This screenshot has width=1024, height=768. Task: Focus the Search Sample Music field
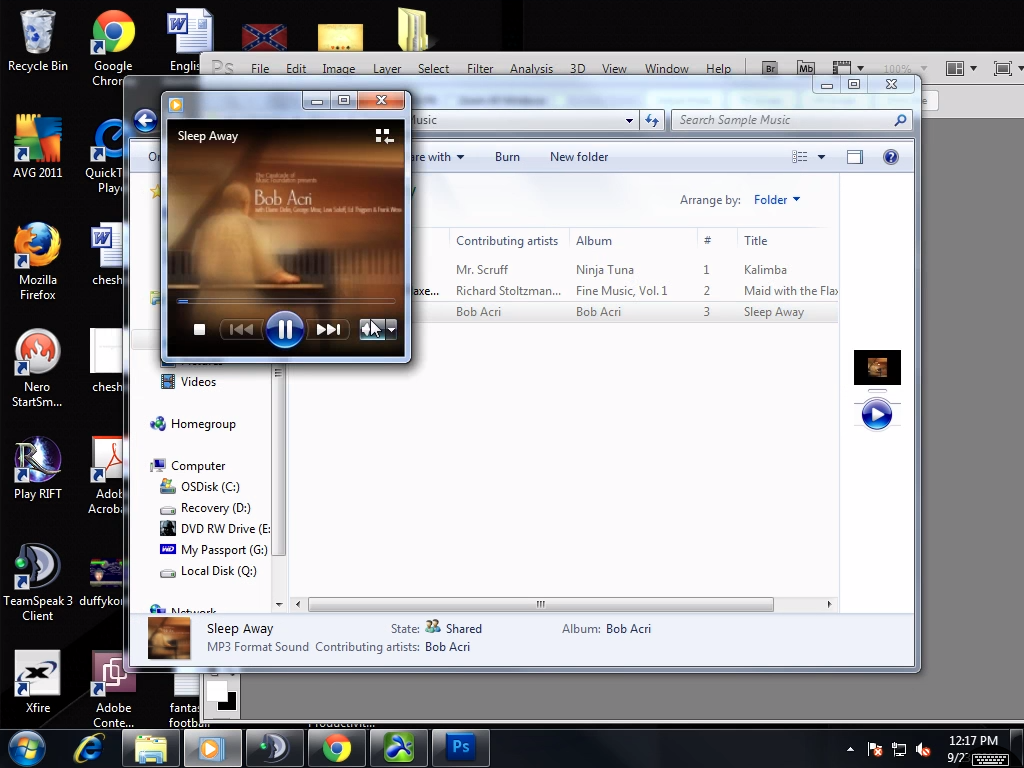pos(791,120)
